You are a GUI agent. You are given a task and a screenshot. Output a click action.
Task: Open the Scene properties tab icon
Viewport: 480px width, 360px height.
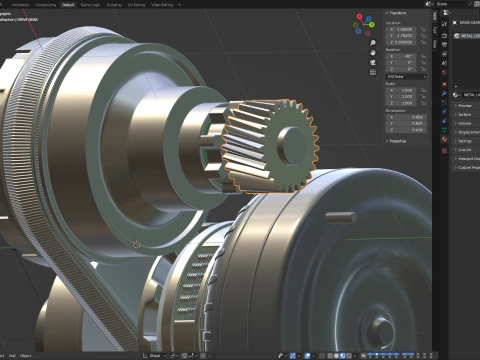[x=444, y=63]
